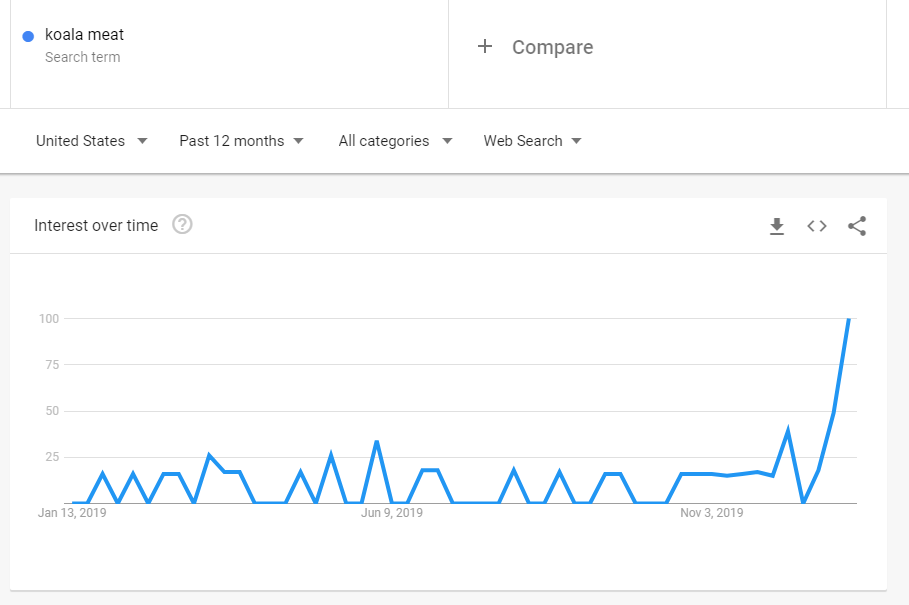This screenshot has width=909, height=605.
Task: Open the help question mark icon
Action: pyautogui.click(x=182, y=224)
